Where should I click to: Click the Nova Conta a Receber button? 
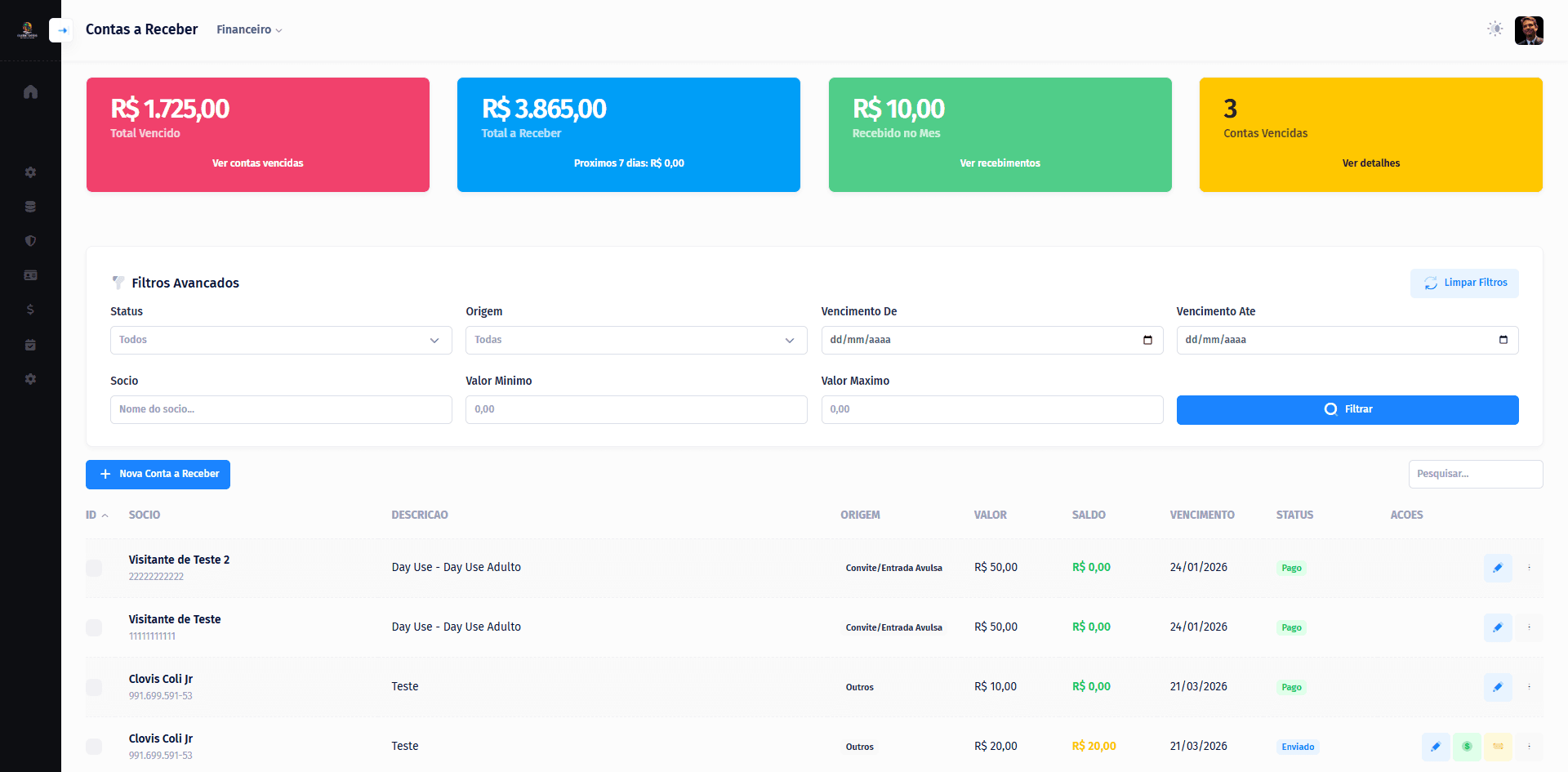point(158,475)
